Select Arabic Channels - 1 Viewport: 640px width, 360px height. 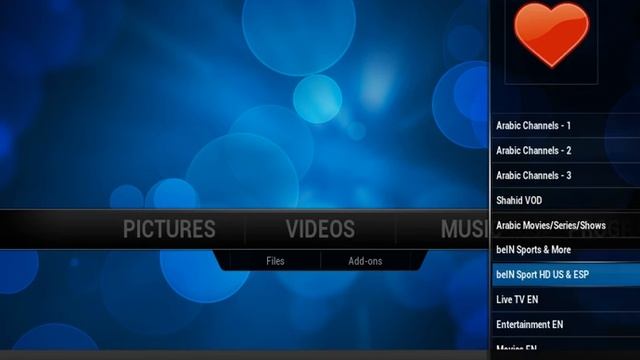[x=566, y=126]
